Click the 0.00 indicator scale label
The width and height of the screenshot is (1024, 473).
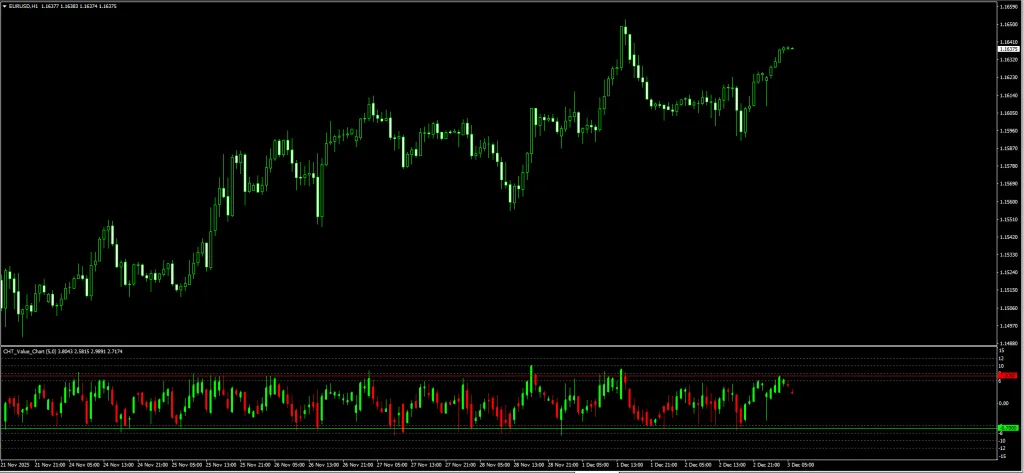(1004, 403)
